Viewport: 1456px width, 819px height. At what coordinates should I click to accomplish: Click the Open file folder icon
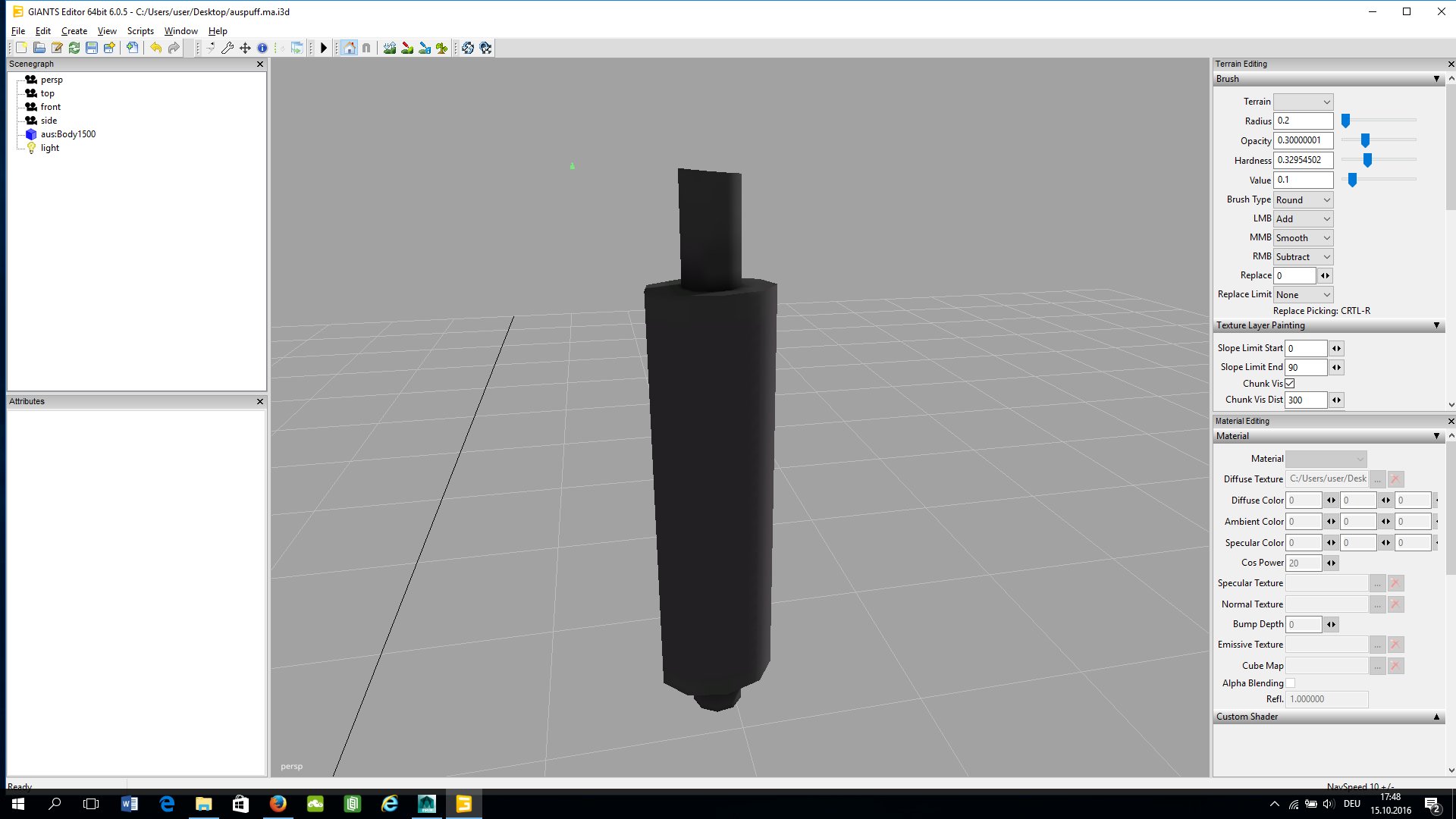coord(39,48)
